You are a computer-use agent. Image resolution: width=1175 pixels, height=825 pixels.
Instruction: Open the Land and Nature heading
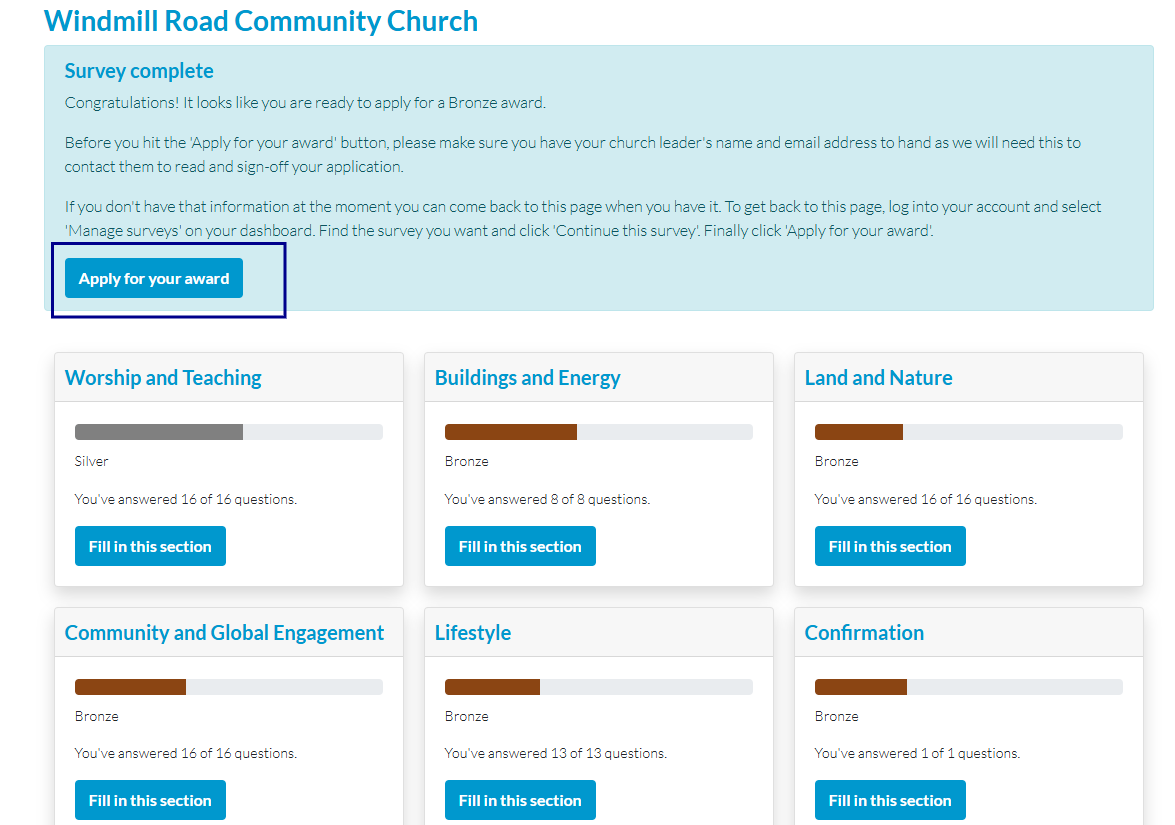[x=878, y=378]
